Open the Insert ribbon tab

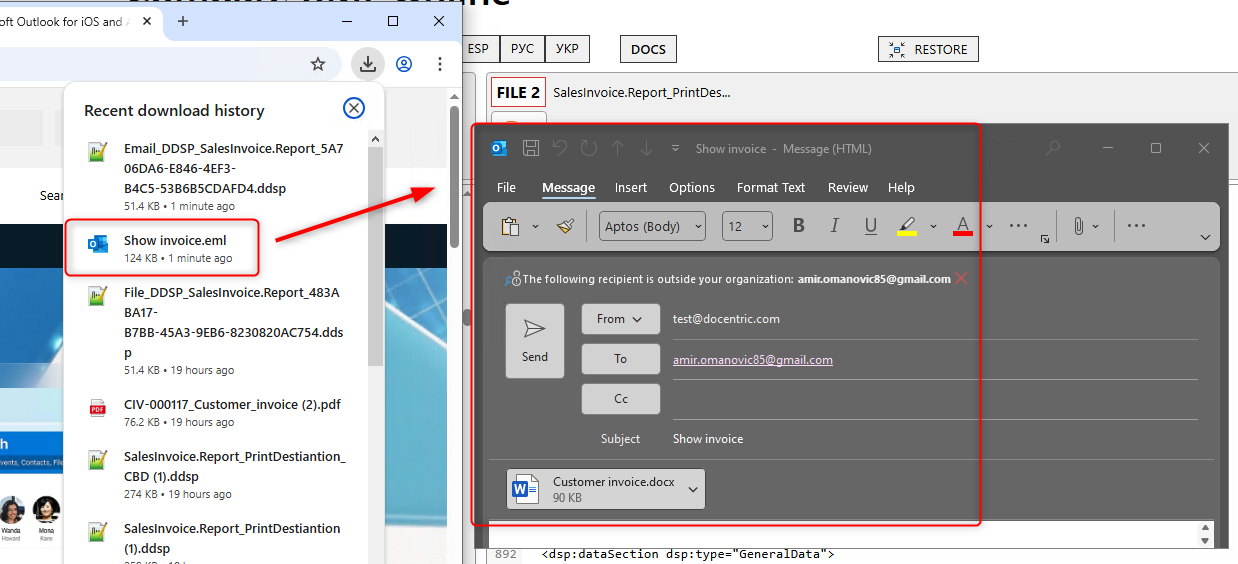[630, 187]
